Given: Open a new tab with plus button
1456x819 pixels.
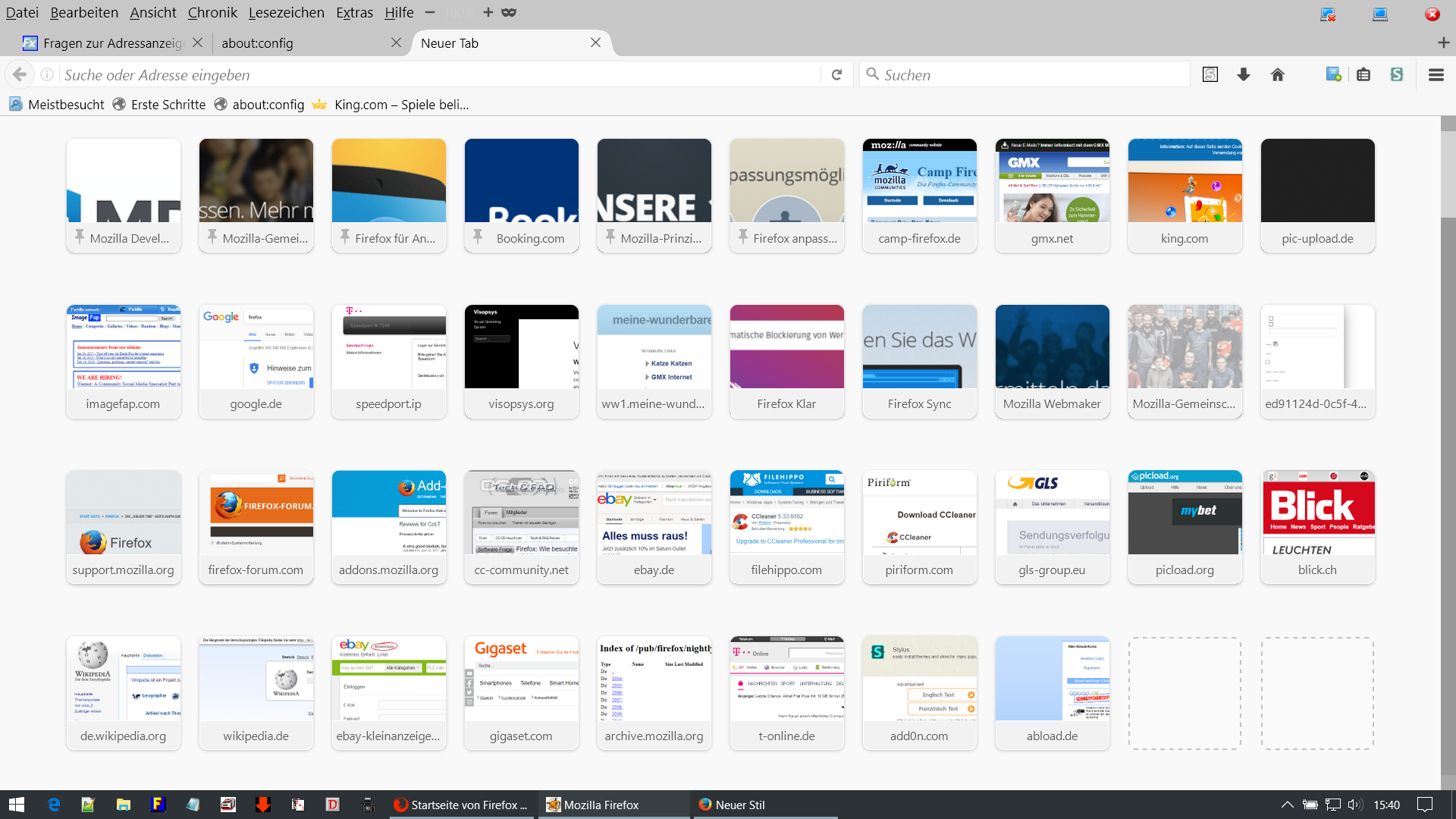Looking at the screenshot, I should (1443, 43).
